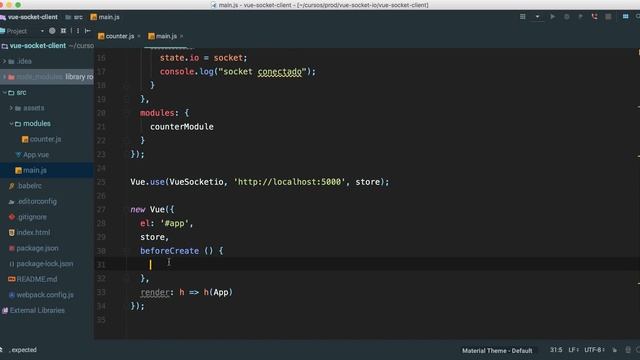Click Material Theme - Default in status bar

point(497,351)
